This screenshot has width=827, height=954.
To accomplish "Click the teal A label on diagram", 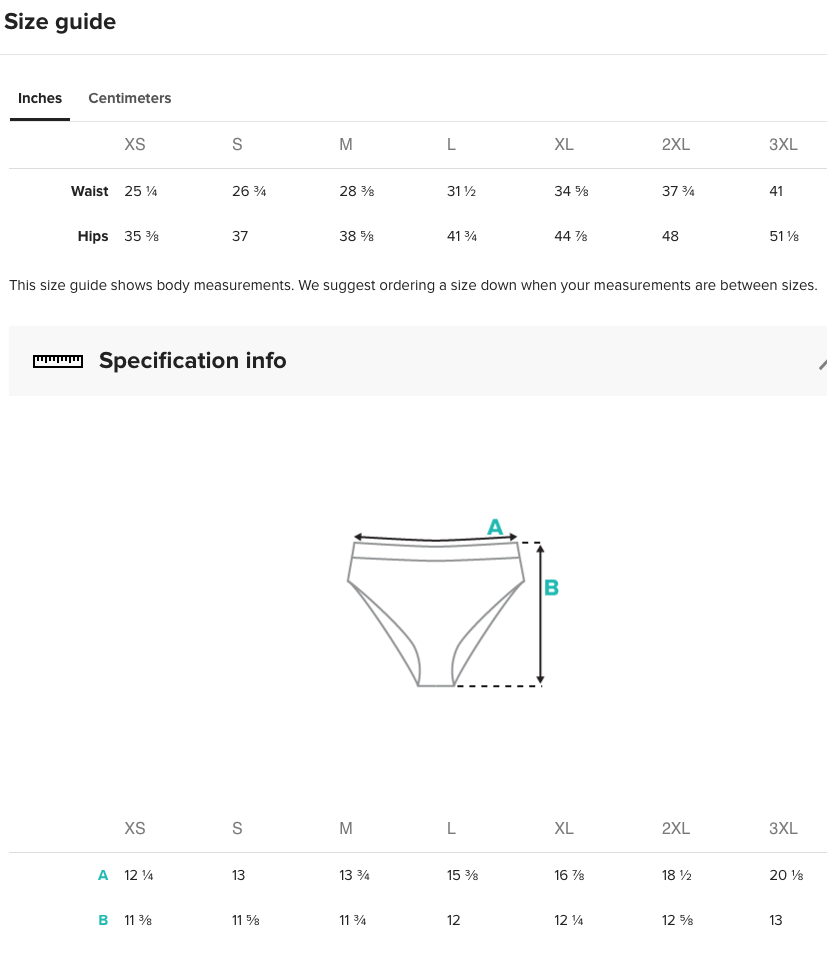I will pos(495,527).
